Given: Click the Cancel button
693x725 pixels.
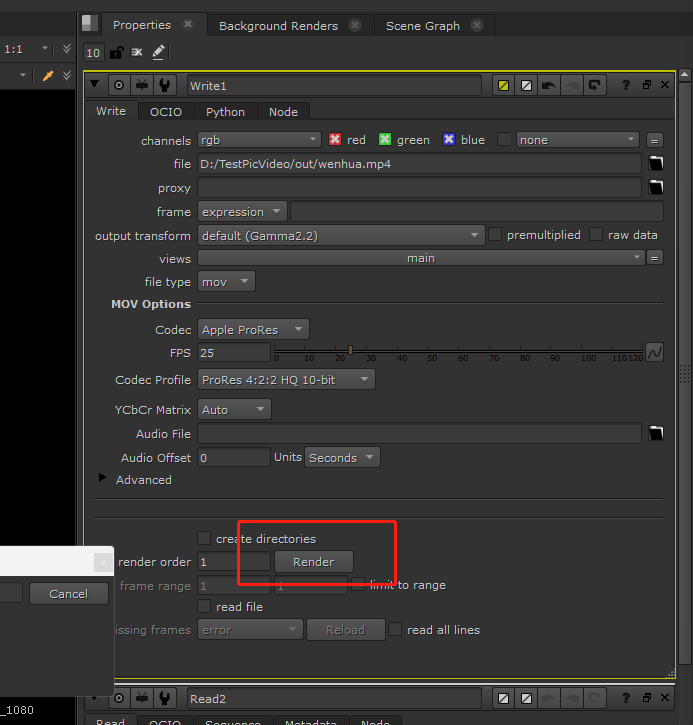Looking at the screenshot, I should (x=68, y=594).
